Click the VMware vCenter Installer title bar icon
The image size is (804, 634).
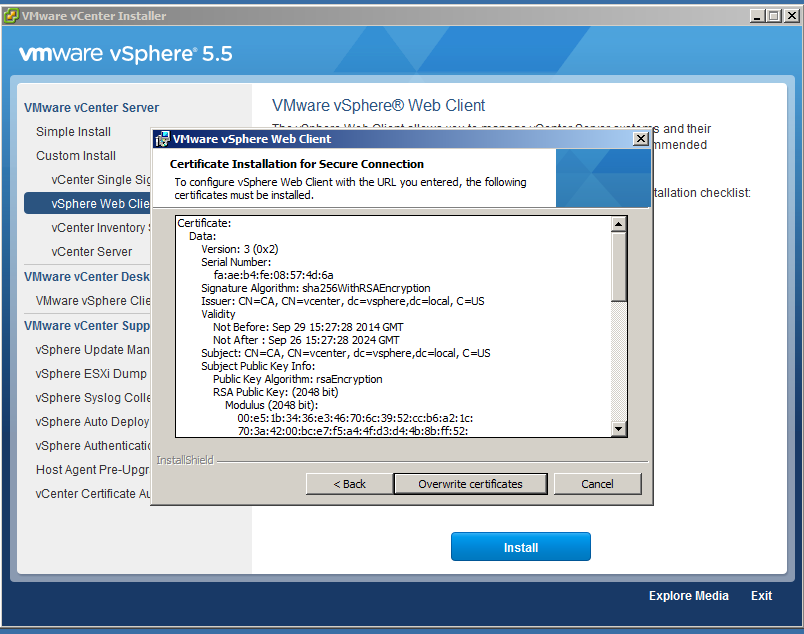(x=12, y=15)
